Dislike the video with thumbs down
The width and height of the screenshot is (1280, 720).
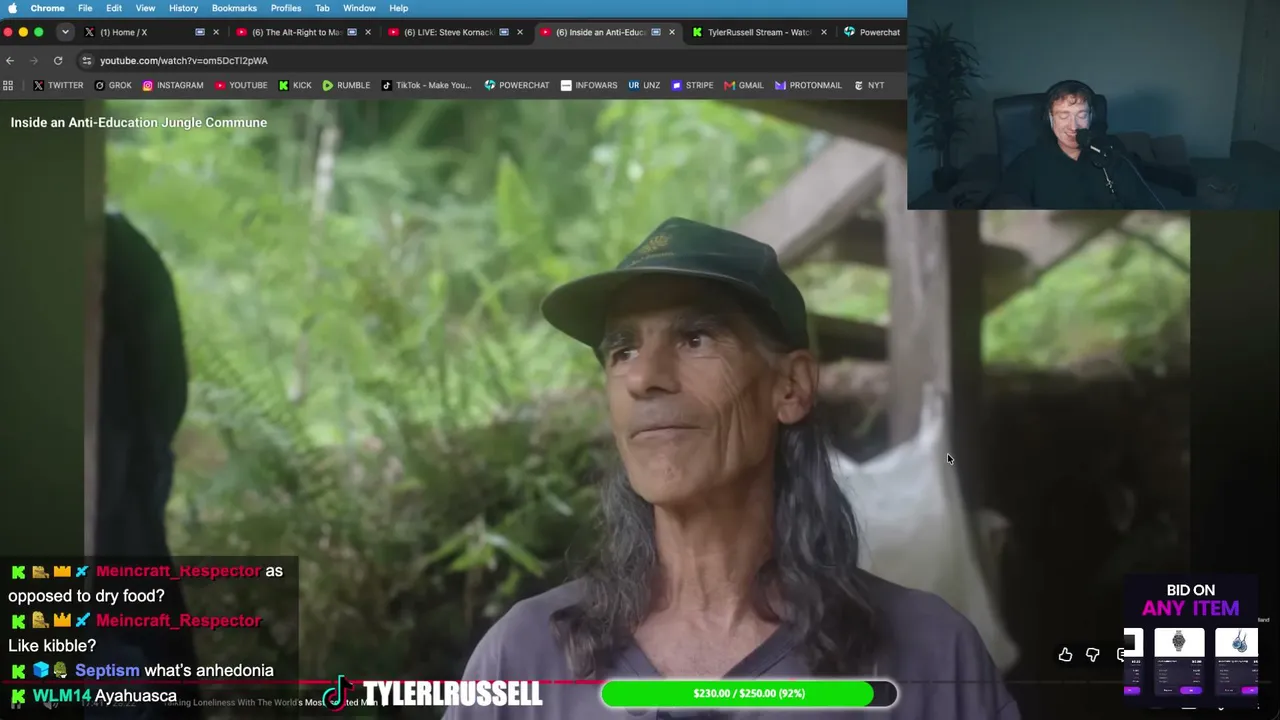[x=1092, y=655]
